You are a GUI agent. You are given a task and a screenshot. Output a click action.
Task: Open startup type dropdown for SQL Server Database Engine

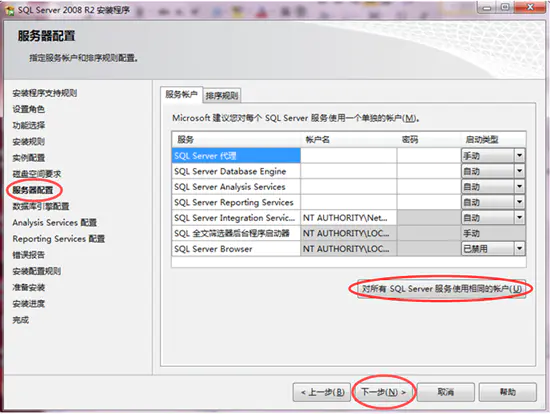coord(519,171)
